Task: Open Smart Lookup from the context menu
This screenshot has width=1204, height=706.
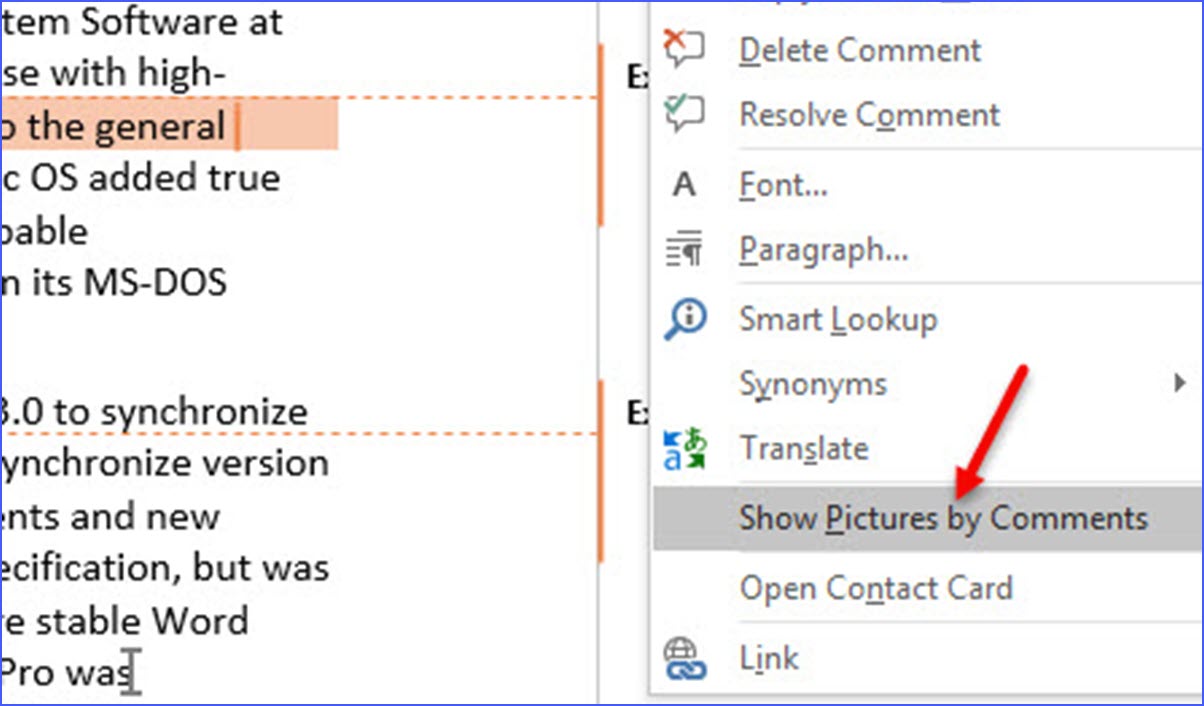Action: 838,318
